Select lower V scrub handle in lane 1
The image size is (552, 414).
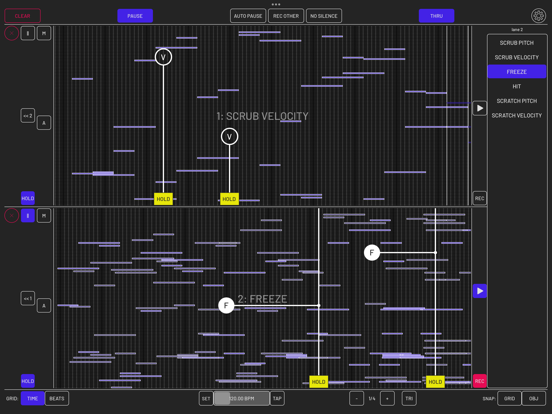[x=230, y=137]
